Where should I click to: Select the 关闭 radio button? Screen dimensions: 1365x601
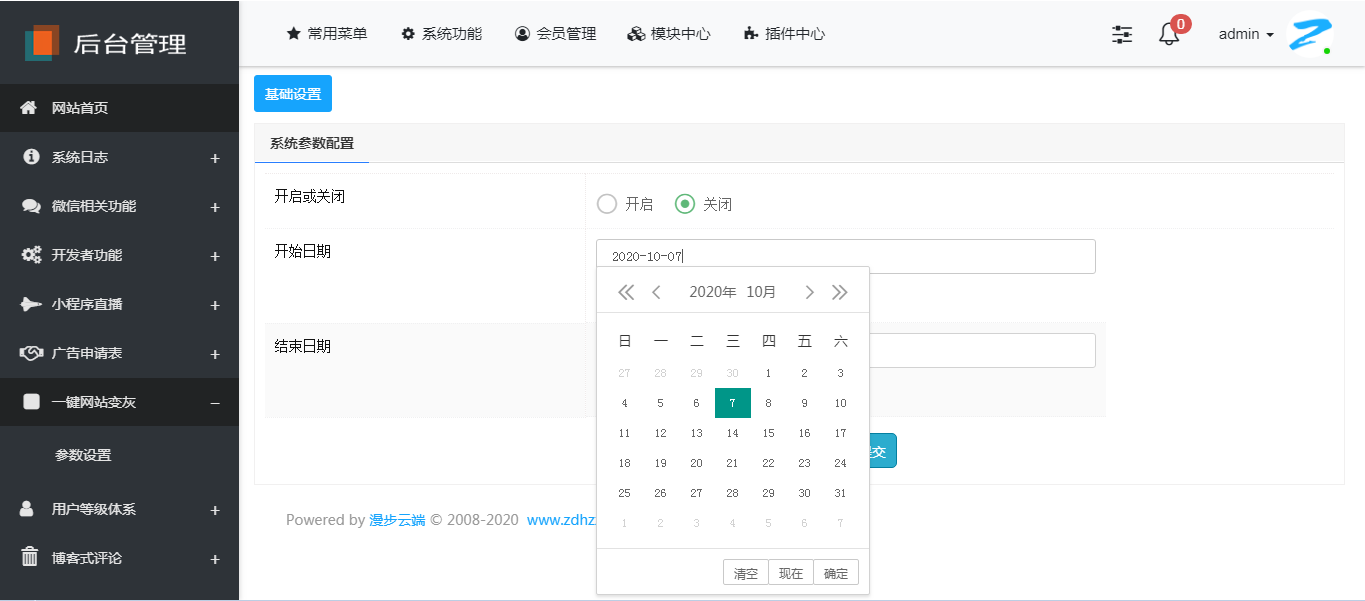click(685, 204)
